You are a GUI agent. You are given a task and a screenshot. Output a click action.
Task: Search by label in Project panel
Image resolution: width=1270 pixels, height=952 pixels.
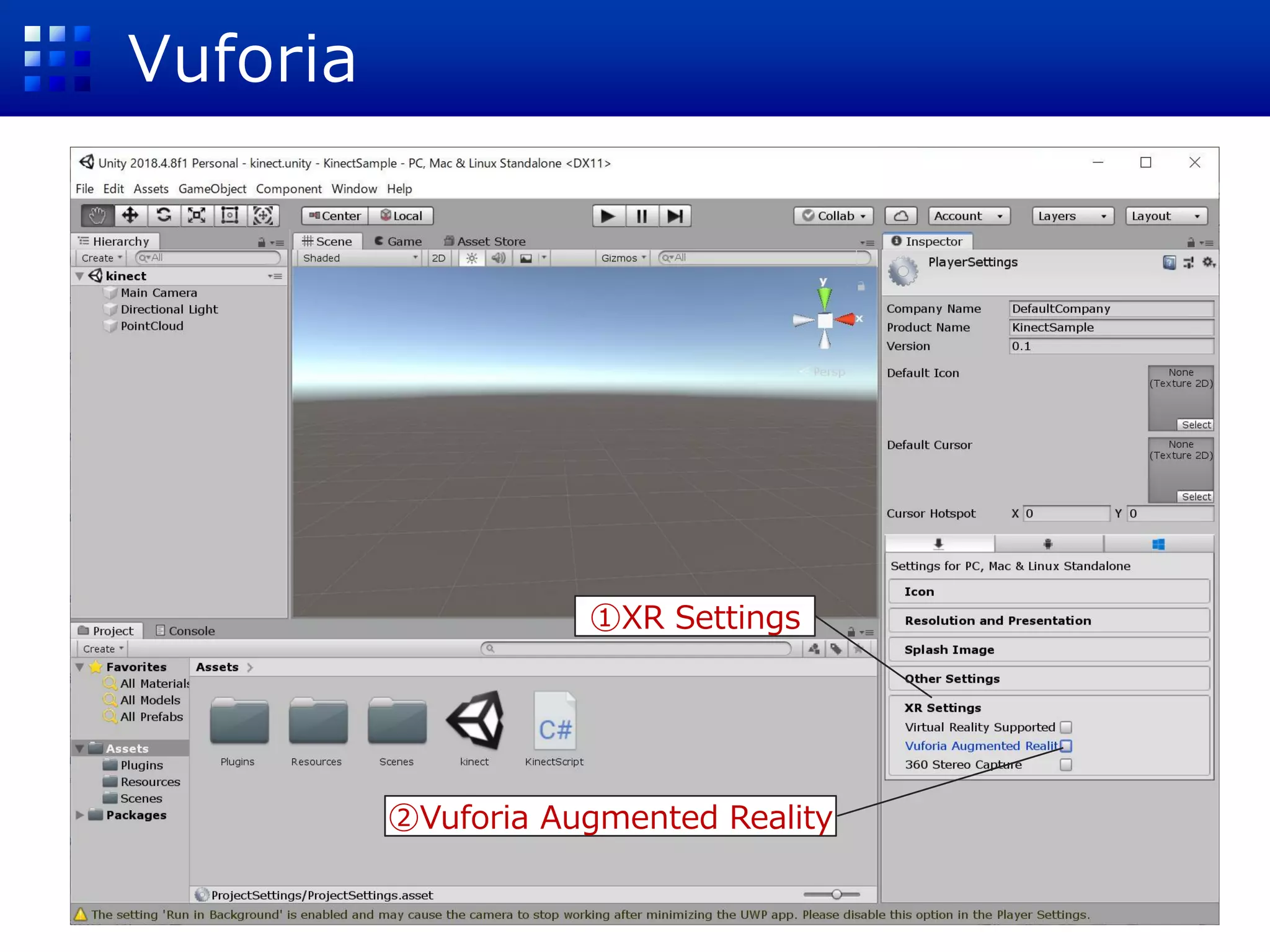tap(836, 649)
